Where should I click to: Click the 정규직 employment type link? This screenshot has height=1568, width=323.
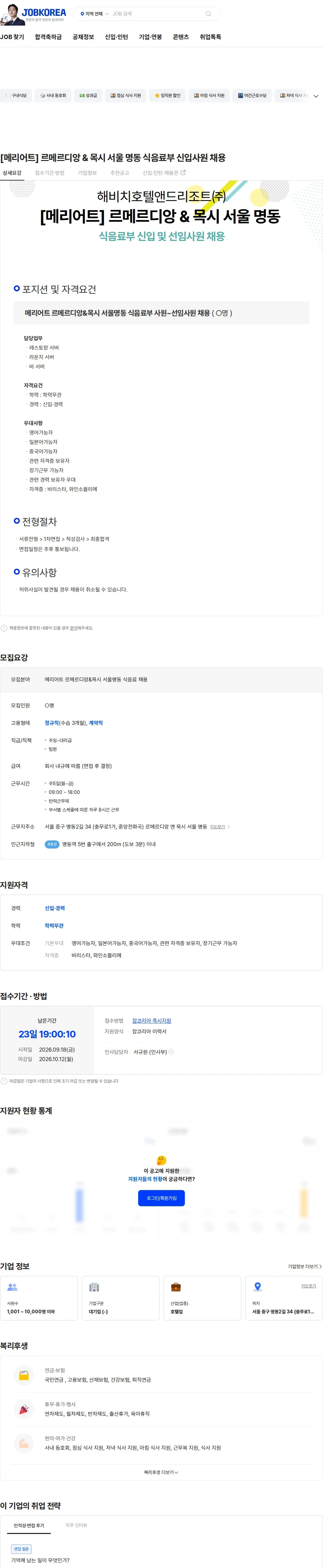[52, 723]
